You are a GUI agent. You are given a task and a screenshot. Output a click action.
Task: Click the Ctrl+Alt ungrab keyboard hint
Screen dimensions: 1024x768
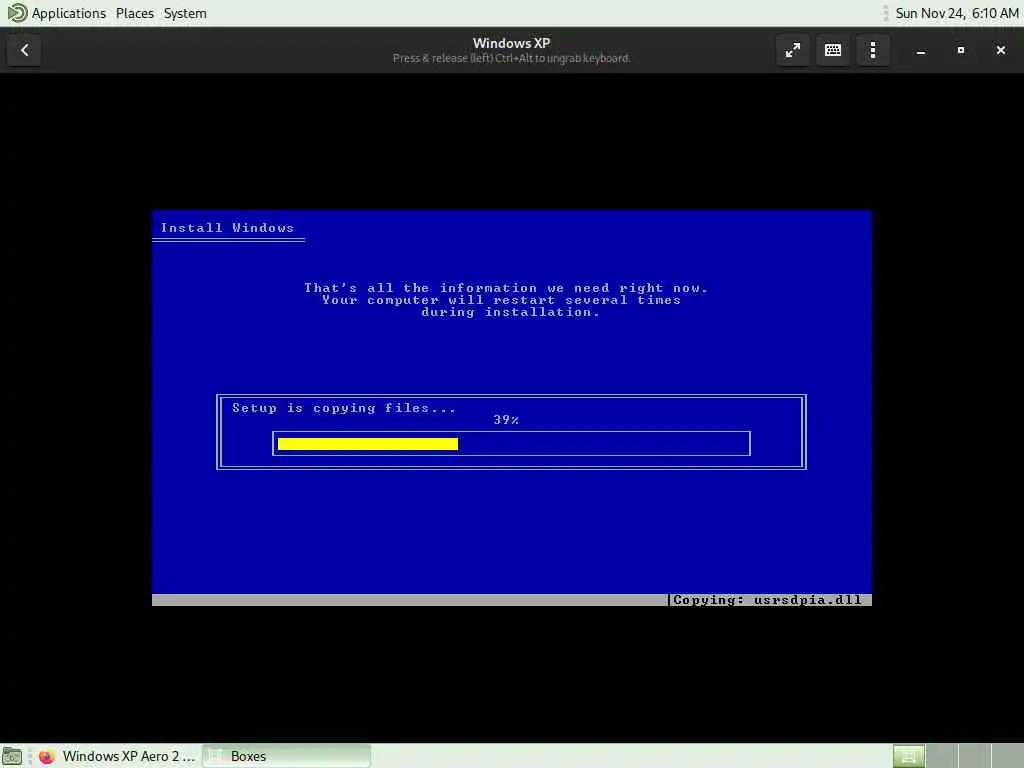(x=511, y=59)
